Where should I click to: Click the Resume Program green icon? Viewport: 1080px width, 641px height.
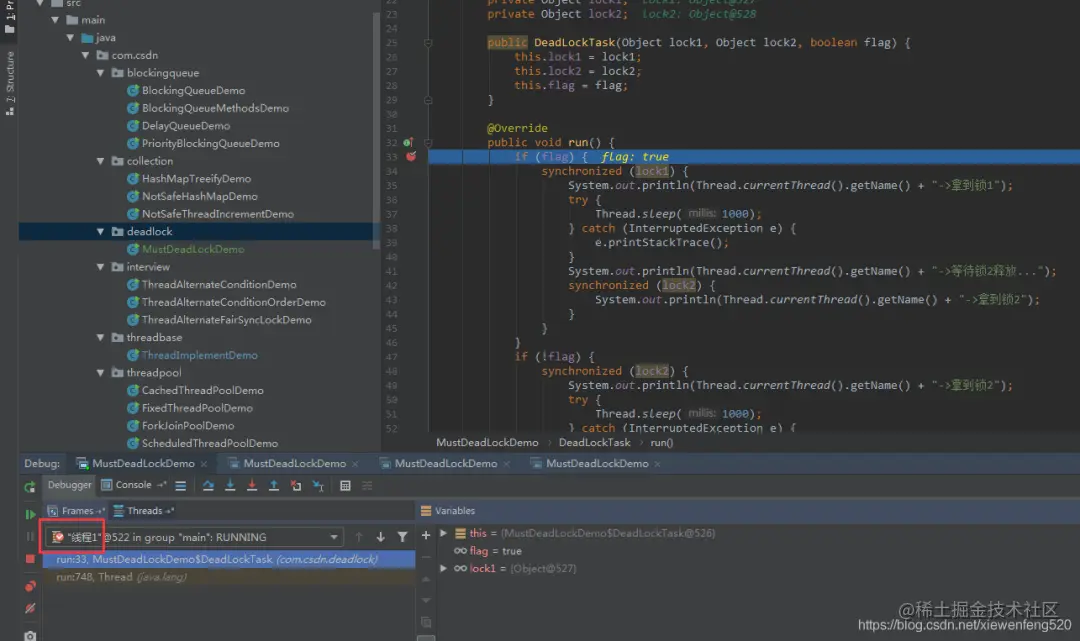[30, 514]
